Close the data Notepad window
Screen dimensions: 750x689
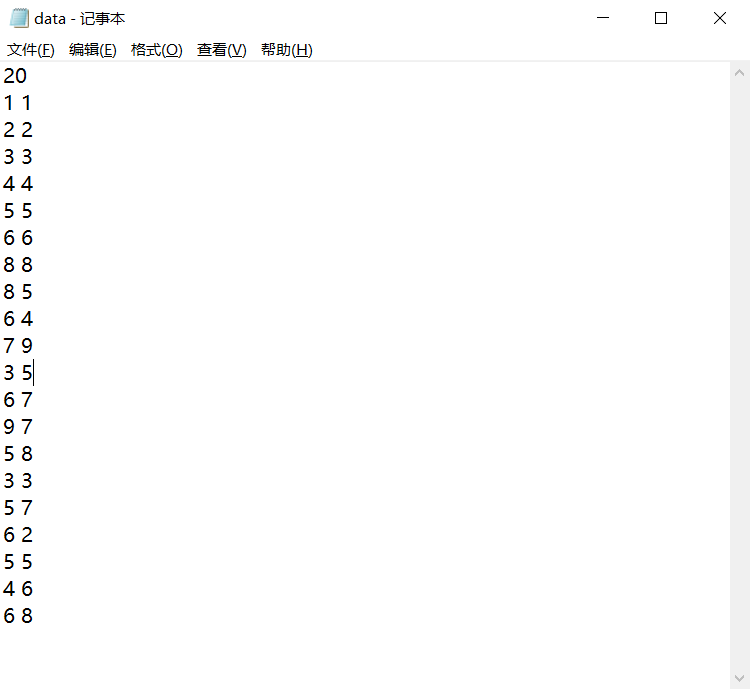click(719, 18)
